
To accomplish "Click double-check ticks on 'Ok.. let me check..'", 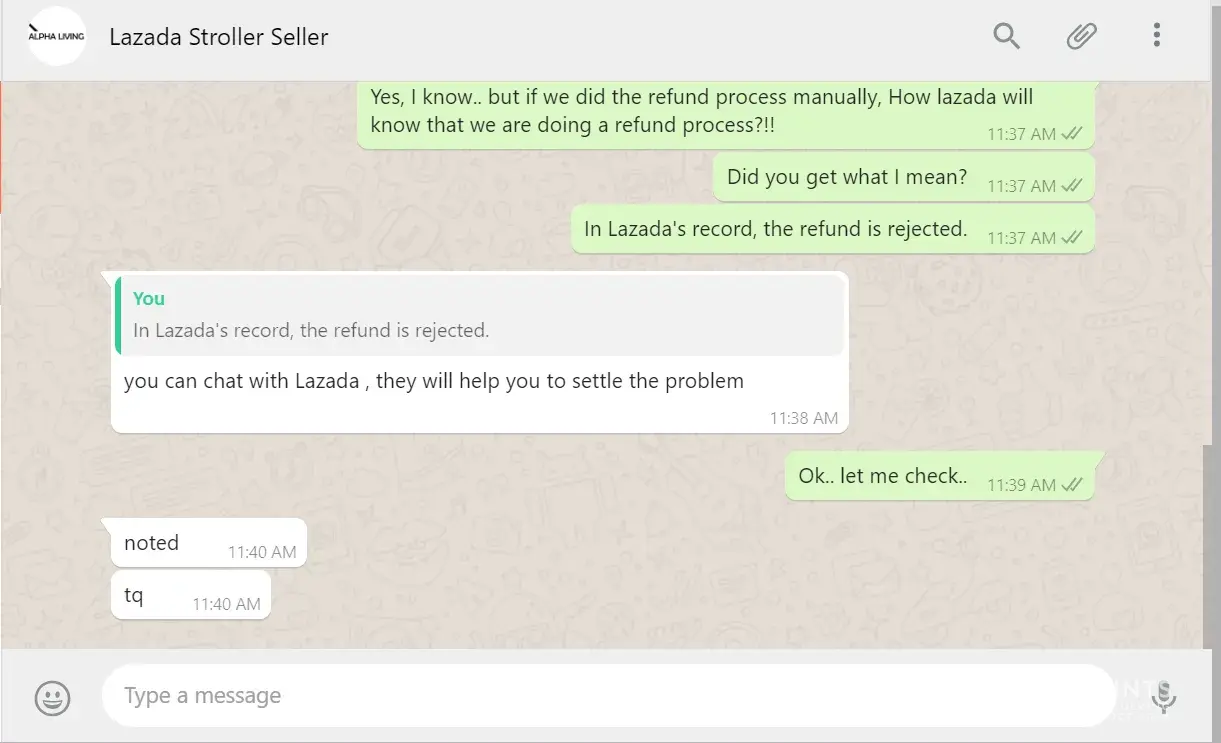I will click(x=1072, y=485).
